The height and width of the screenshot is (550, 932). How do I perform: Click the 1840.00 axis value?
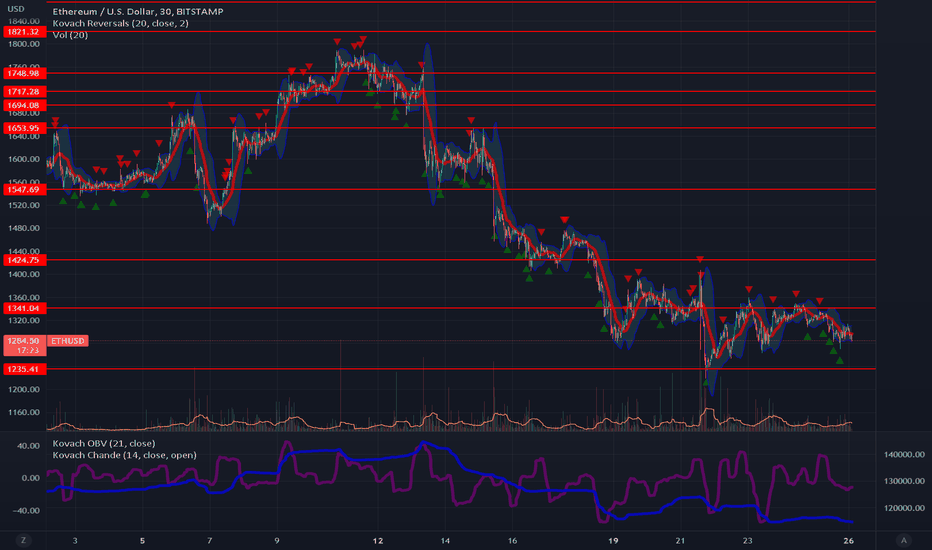click(x=24, y=21)
